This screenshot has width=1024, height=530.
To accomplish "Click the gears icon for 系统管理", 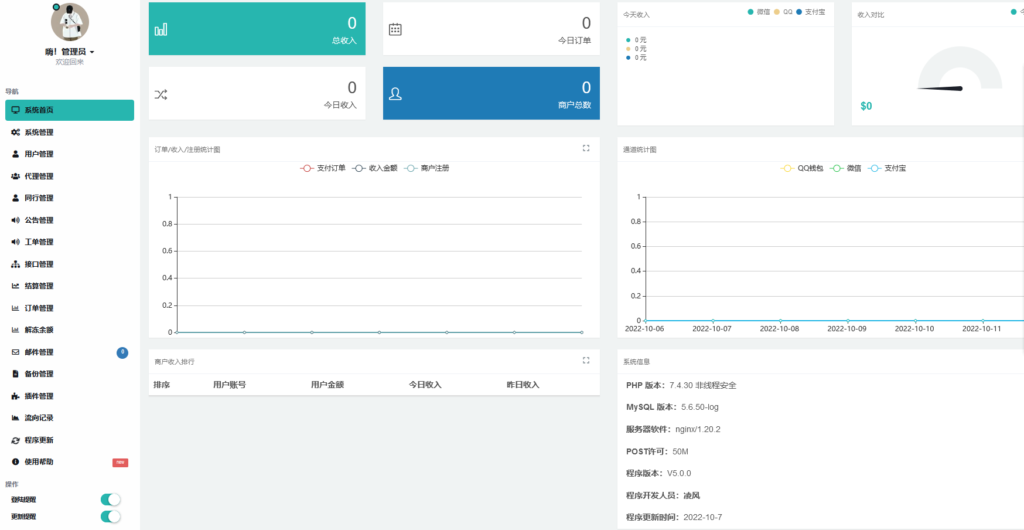I will click(16, 132).
